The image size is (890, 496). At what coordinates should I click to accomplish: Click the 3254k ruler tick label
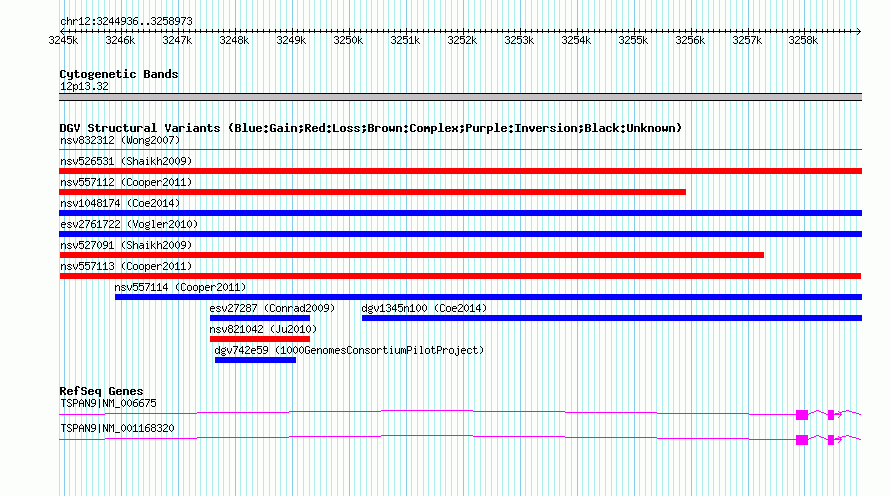point(576,40)
